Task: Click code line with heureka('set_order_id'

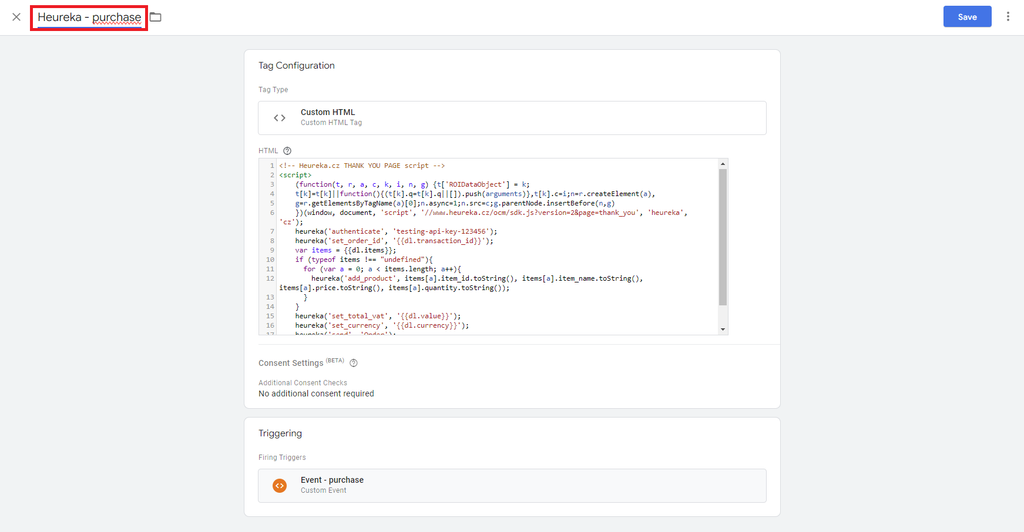Action: pyautogui.click(x=394, y=241)
